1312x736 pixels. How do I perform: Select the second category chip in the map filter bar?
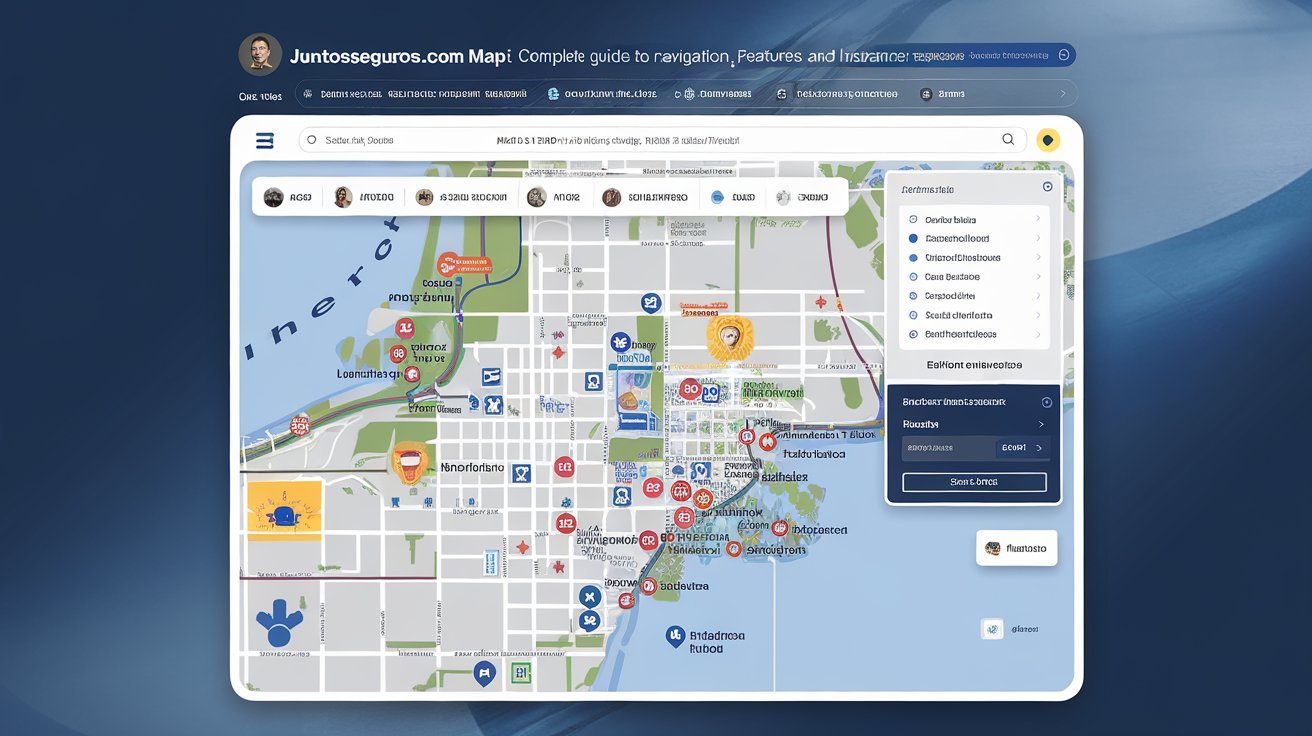(363, 198)
